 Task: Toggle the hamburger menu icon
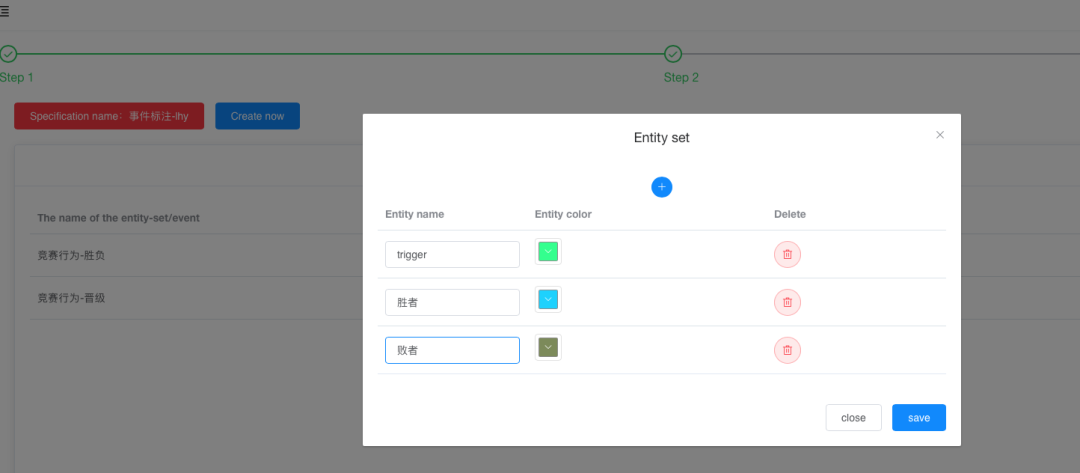point(4,11)
